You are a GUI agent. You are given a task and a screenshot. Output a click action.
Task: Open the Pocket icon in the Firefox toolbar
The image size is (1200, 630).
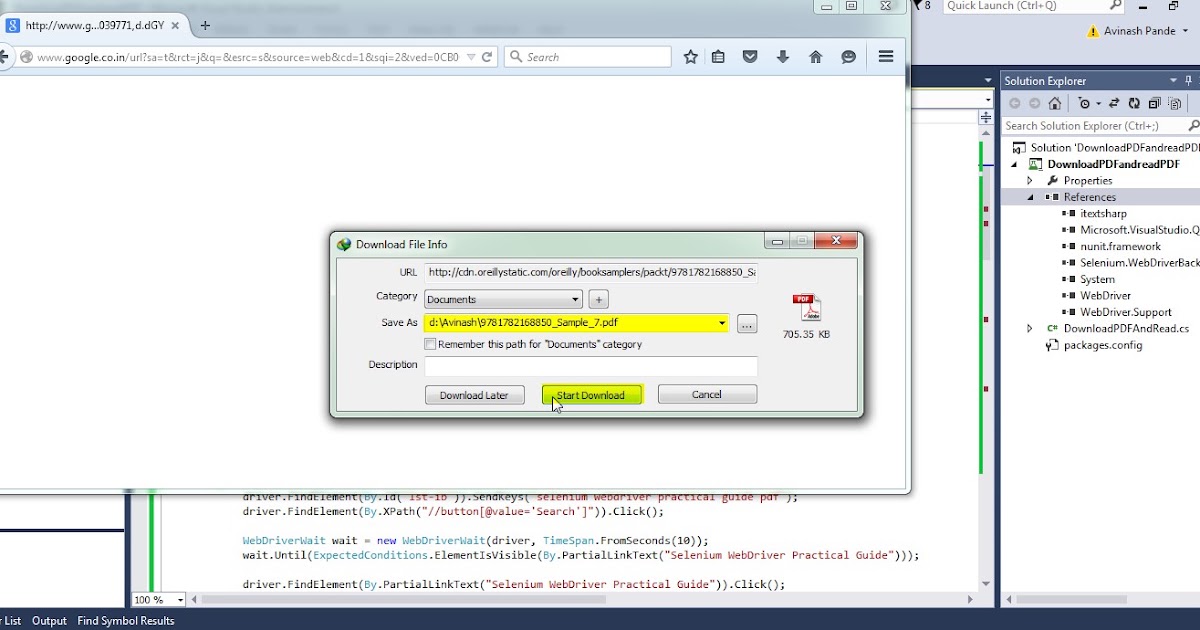tap(750, 57)
